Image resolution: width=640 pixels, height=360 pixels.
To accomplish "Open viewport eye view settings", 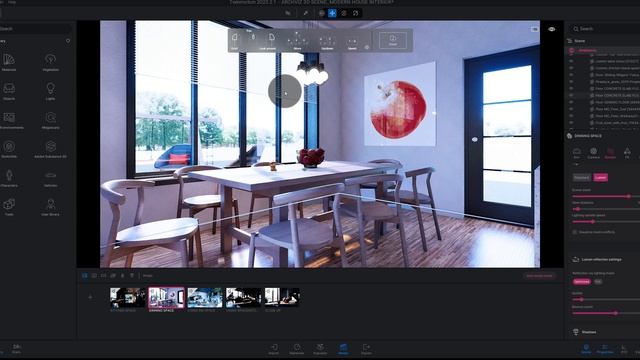I will click(551, 29).
